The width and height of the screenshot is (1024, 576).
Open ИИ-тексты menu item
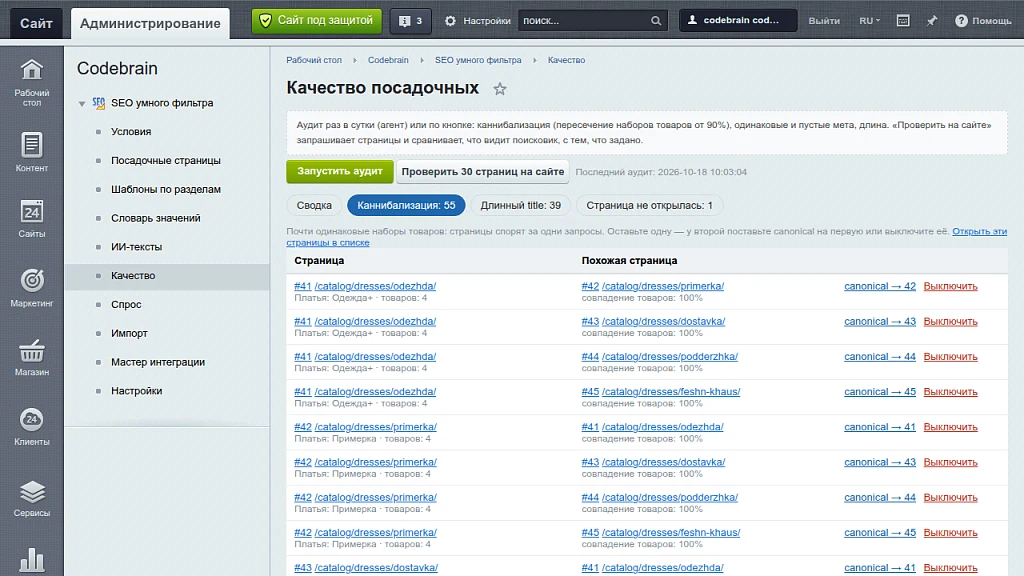[136, 247]
